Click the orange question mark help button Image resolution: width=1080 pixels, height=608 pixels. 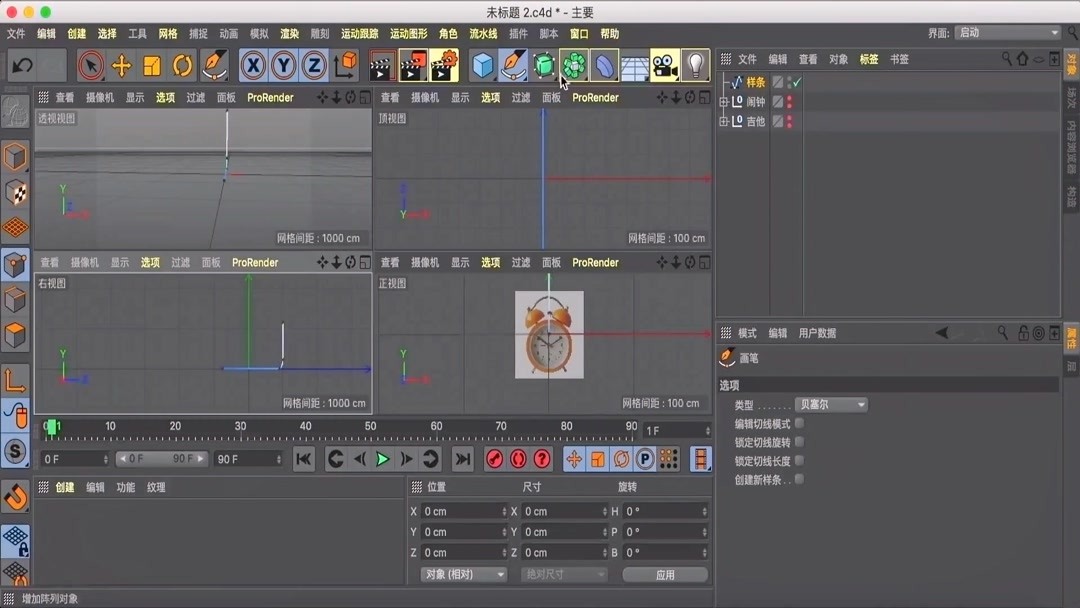click(x=543, y=458)
